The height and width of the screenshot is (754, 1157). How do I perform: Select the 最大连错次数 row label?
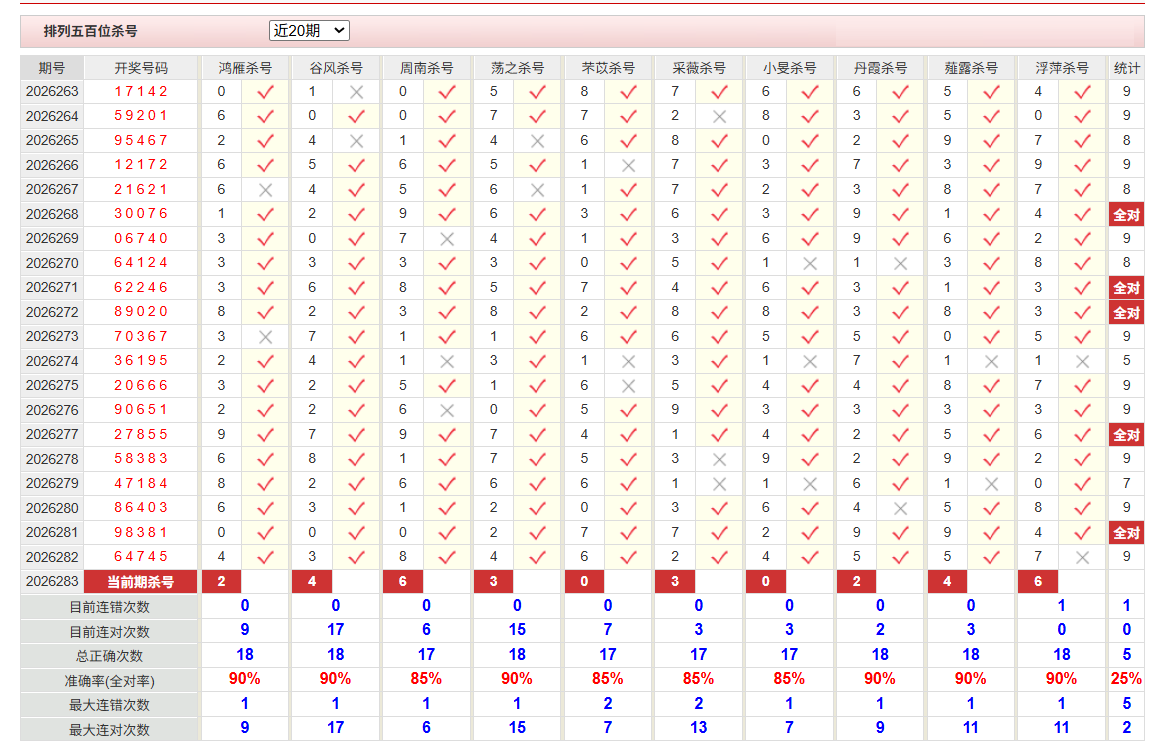(x=109, y=705)
